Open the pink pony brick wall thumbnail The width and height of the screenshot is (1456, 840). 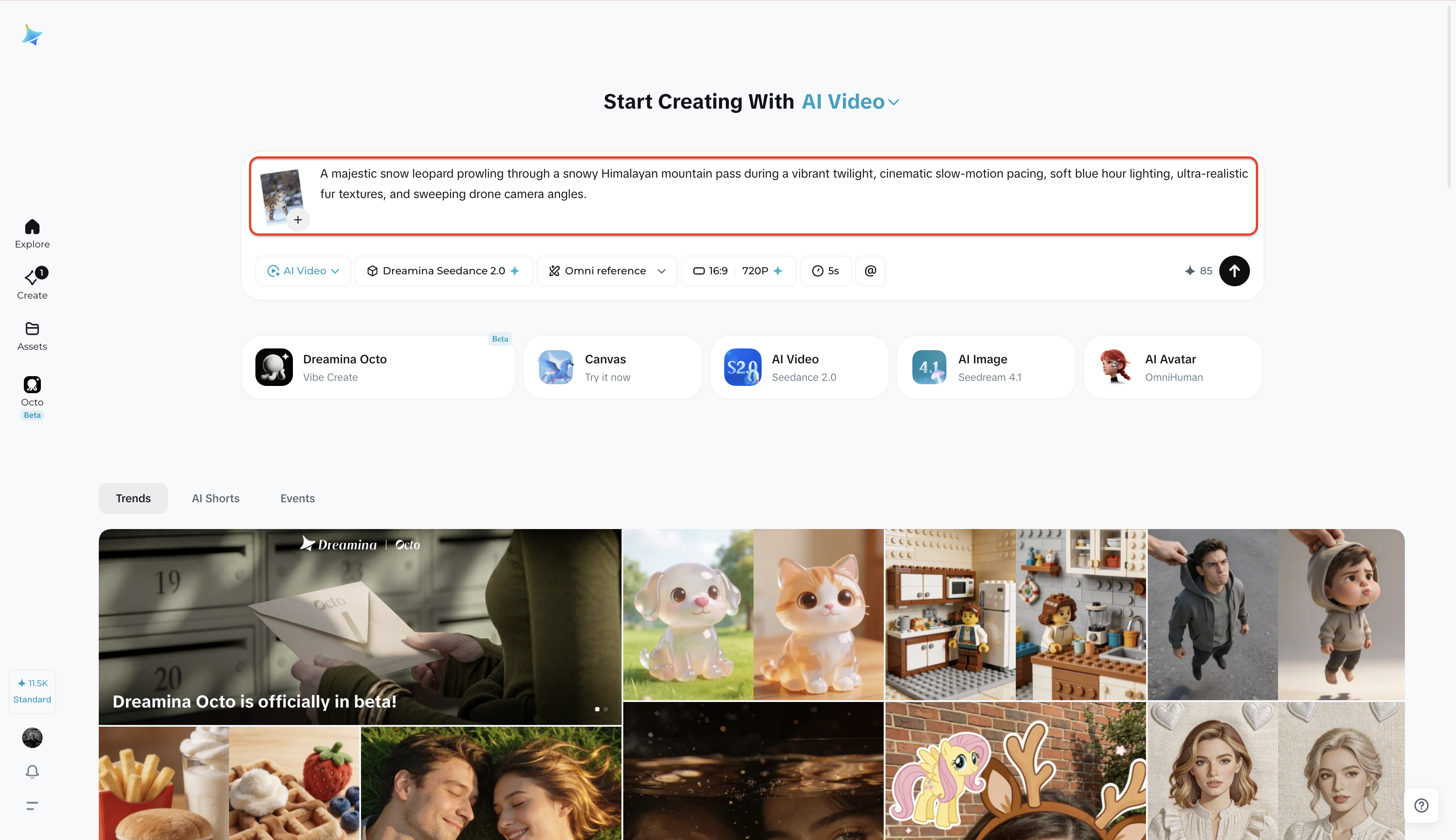[x=1015, y=771]
